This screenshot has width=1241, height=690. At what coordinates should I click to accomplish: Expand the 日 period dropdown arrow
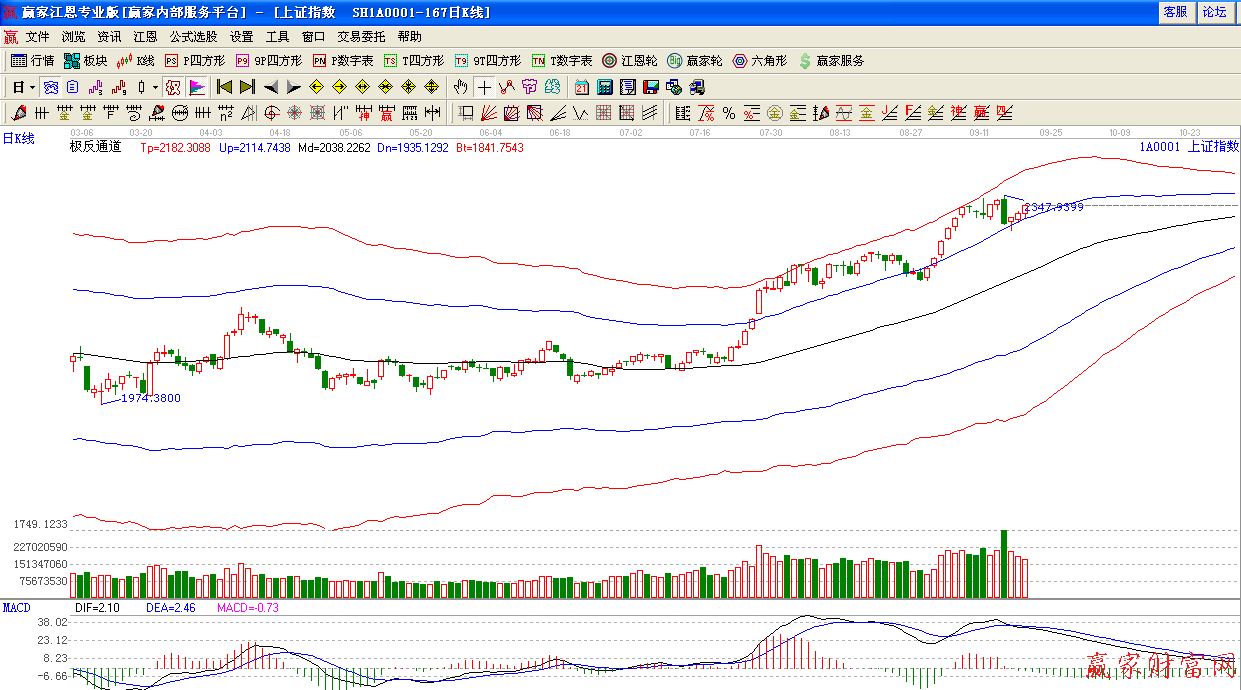click(x=32, y=87)
